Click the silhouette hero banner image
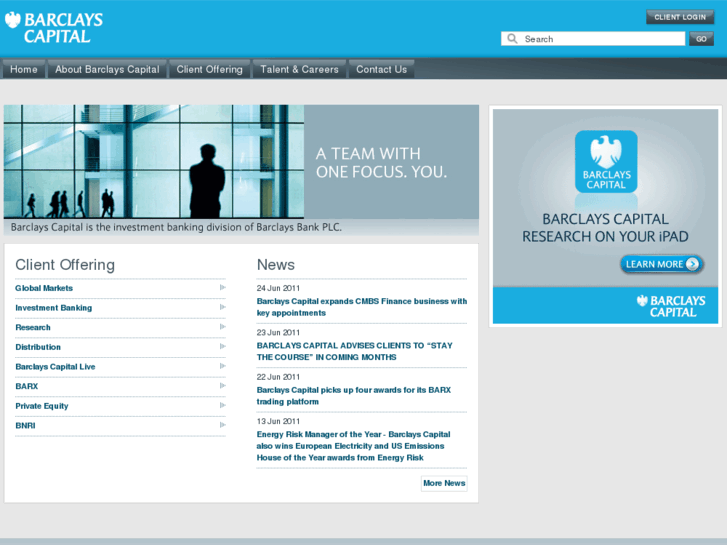727x545 pixels. [x=154, y=161]
